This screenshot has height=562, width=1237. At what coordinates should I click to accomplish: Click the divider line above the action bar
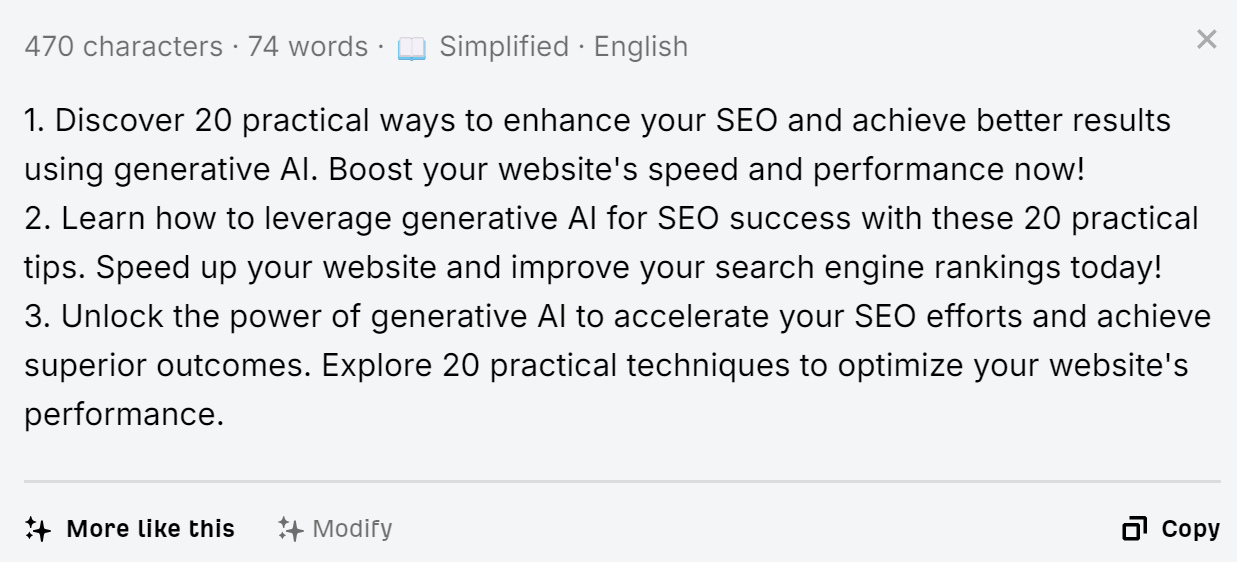622,481
